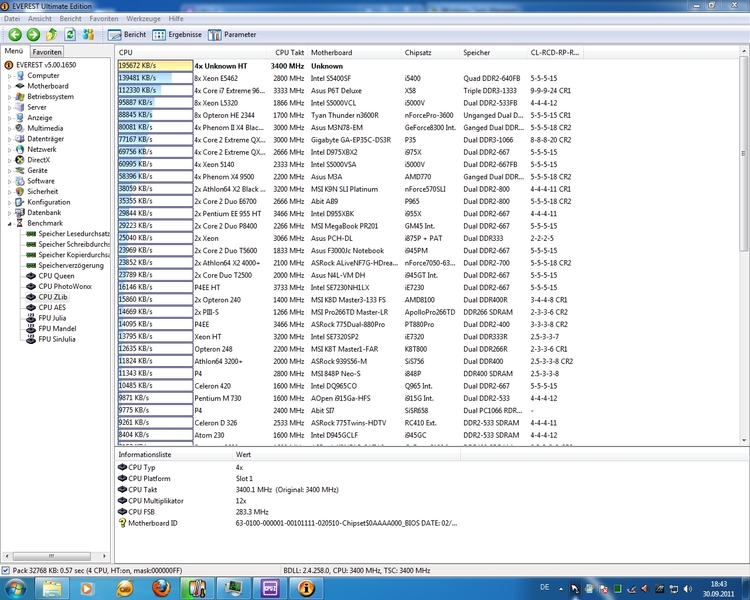Click the users icon beside Refresh

88,34
